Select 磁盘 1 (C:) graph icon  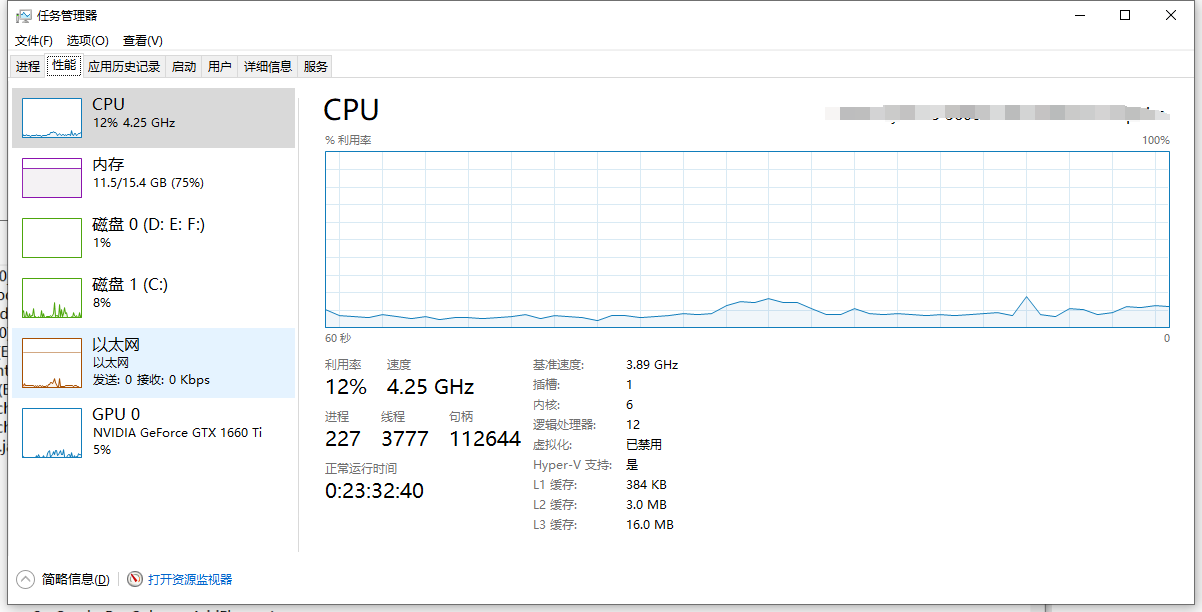[52, 298]
